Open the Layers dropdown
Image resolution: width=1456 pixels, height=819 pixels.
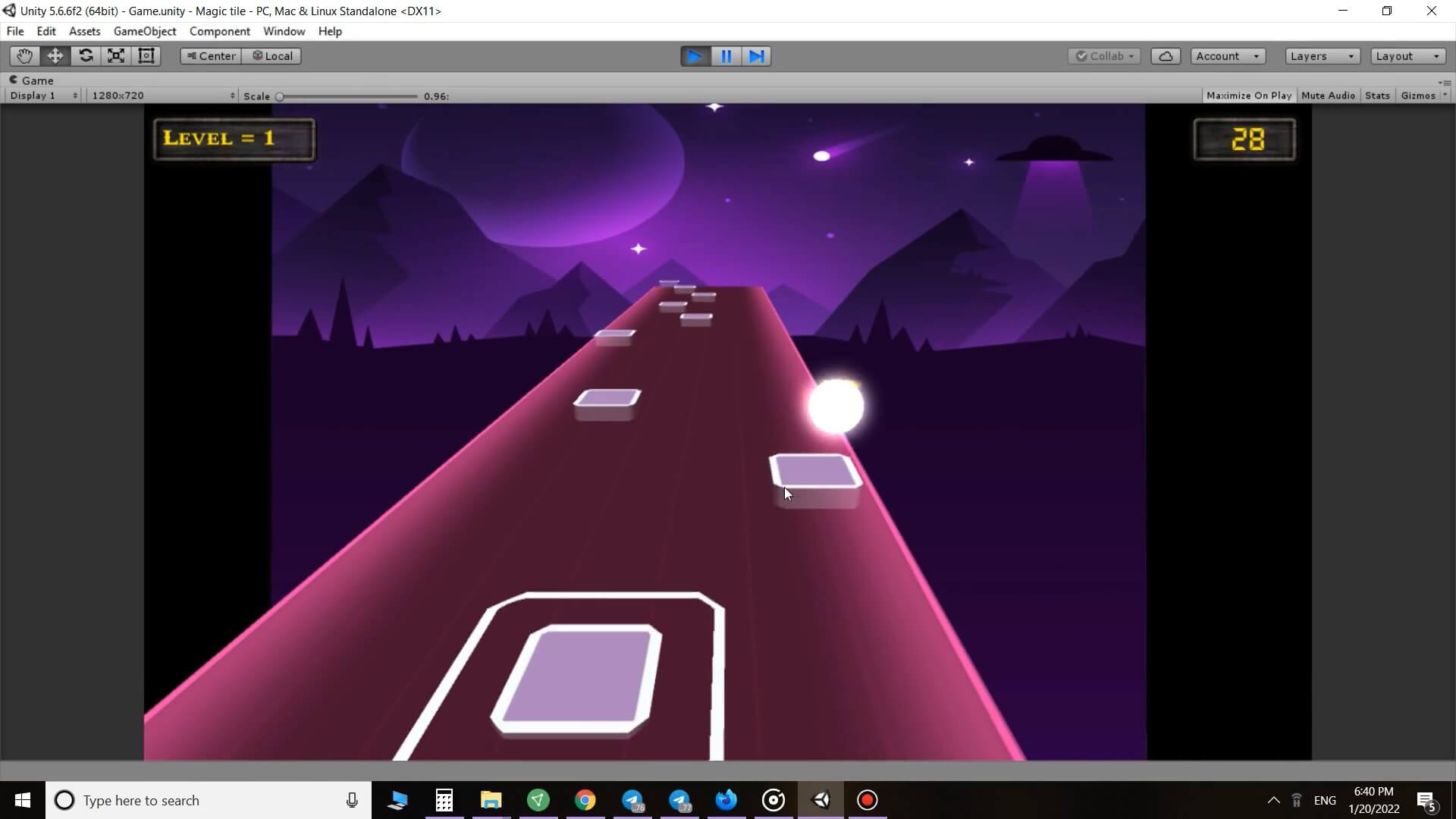tap(1322, 56)
